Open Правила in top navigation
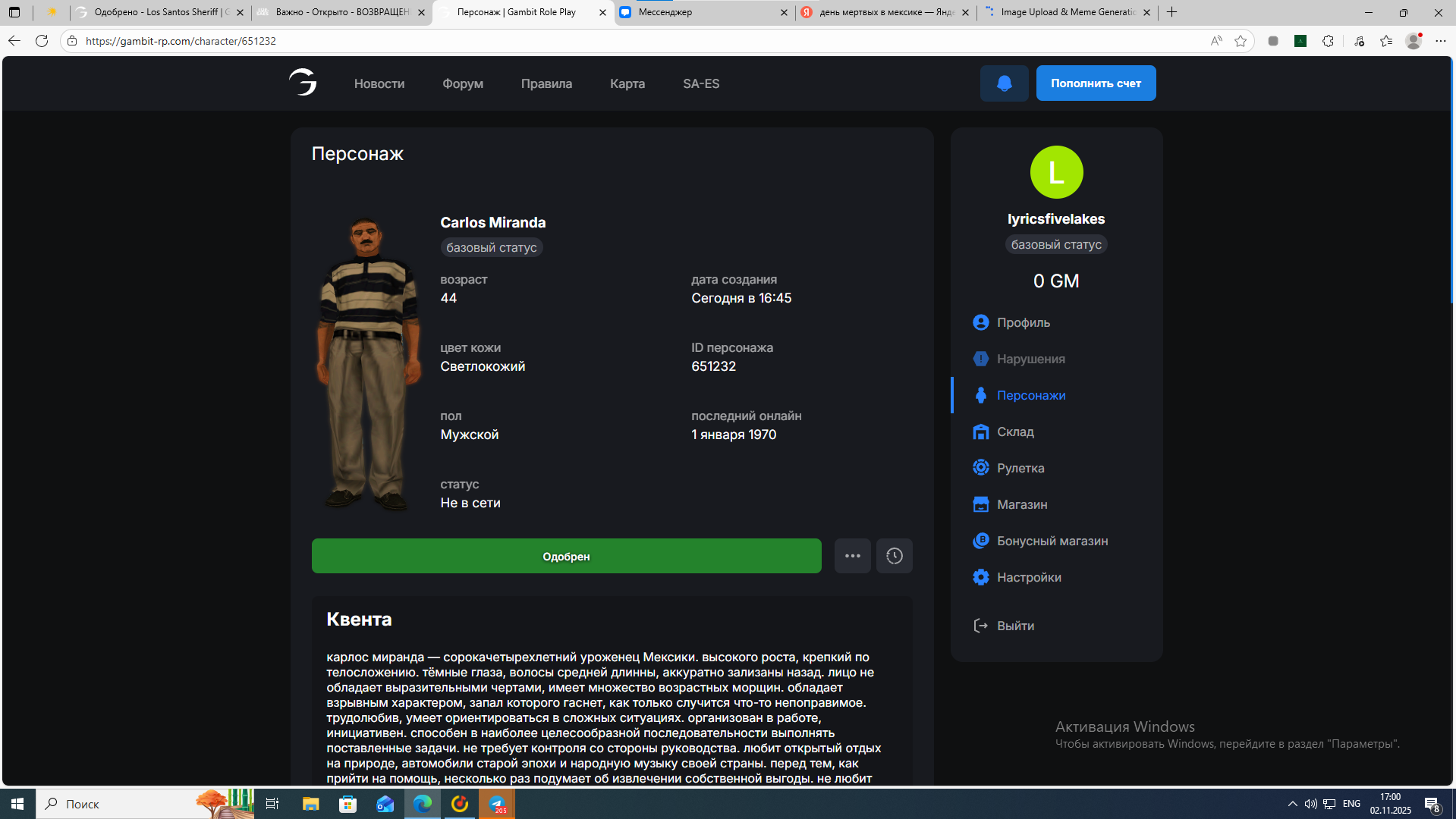Image resolution: width=1456 pixels, height=819 pixels. [546, 83]
